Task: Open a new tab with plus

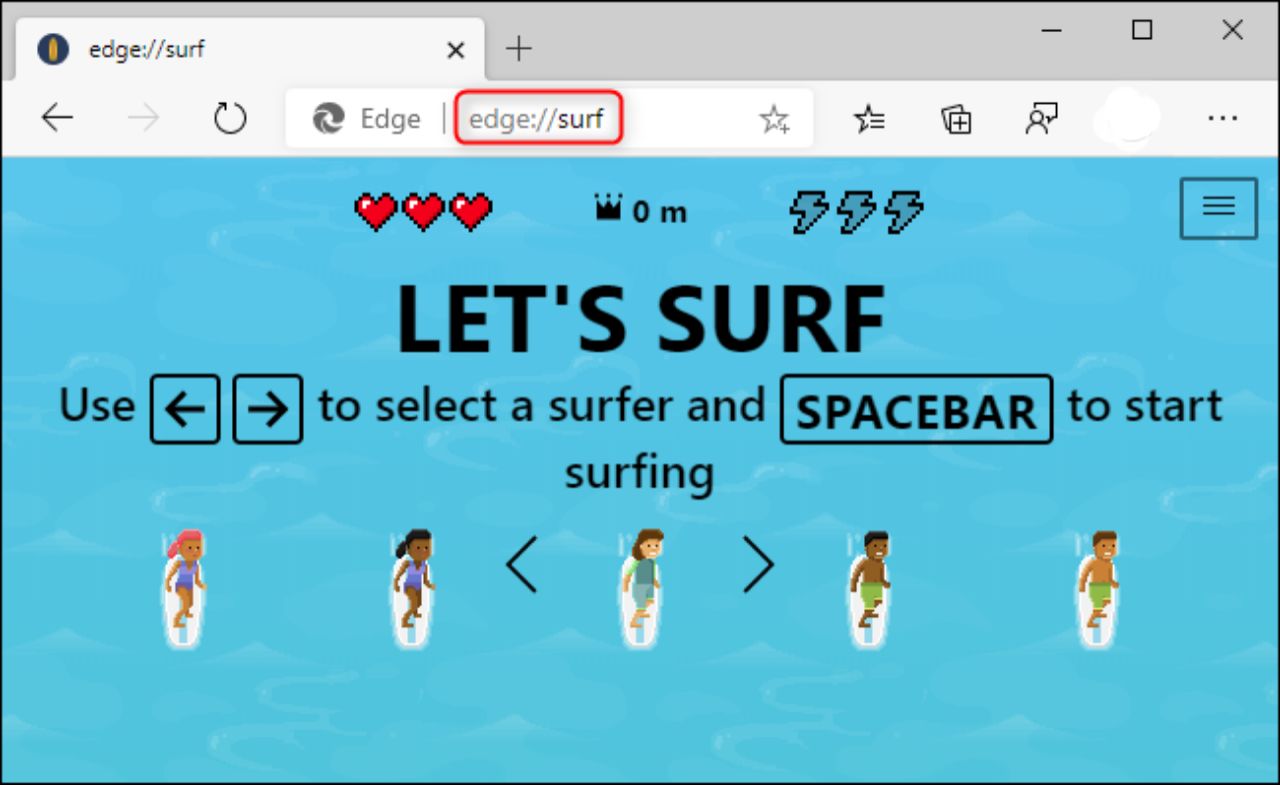Action: coord(518,49)
